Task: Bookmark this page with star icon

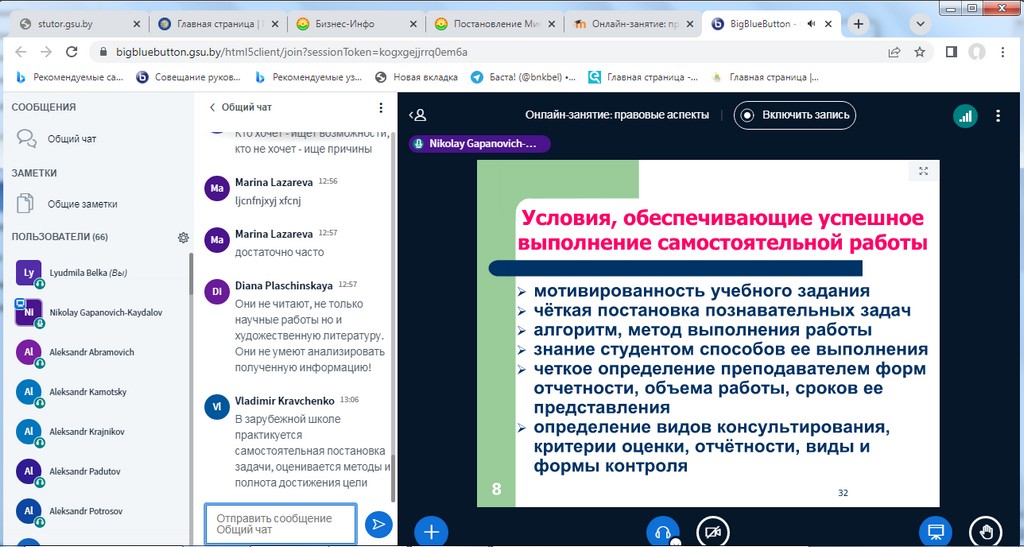Action: point(919,51)
